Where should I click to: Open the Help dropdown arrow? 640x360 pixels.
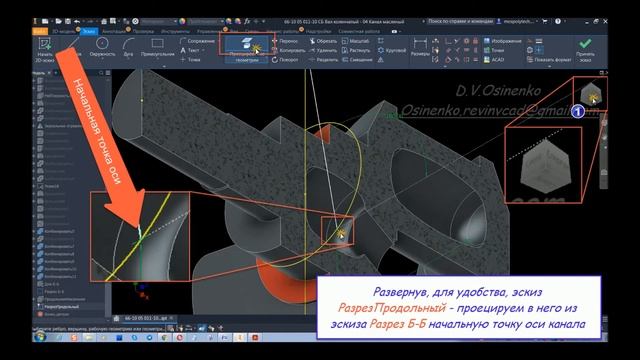[565, 21]
